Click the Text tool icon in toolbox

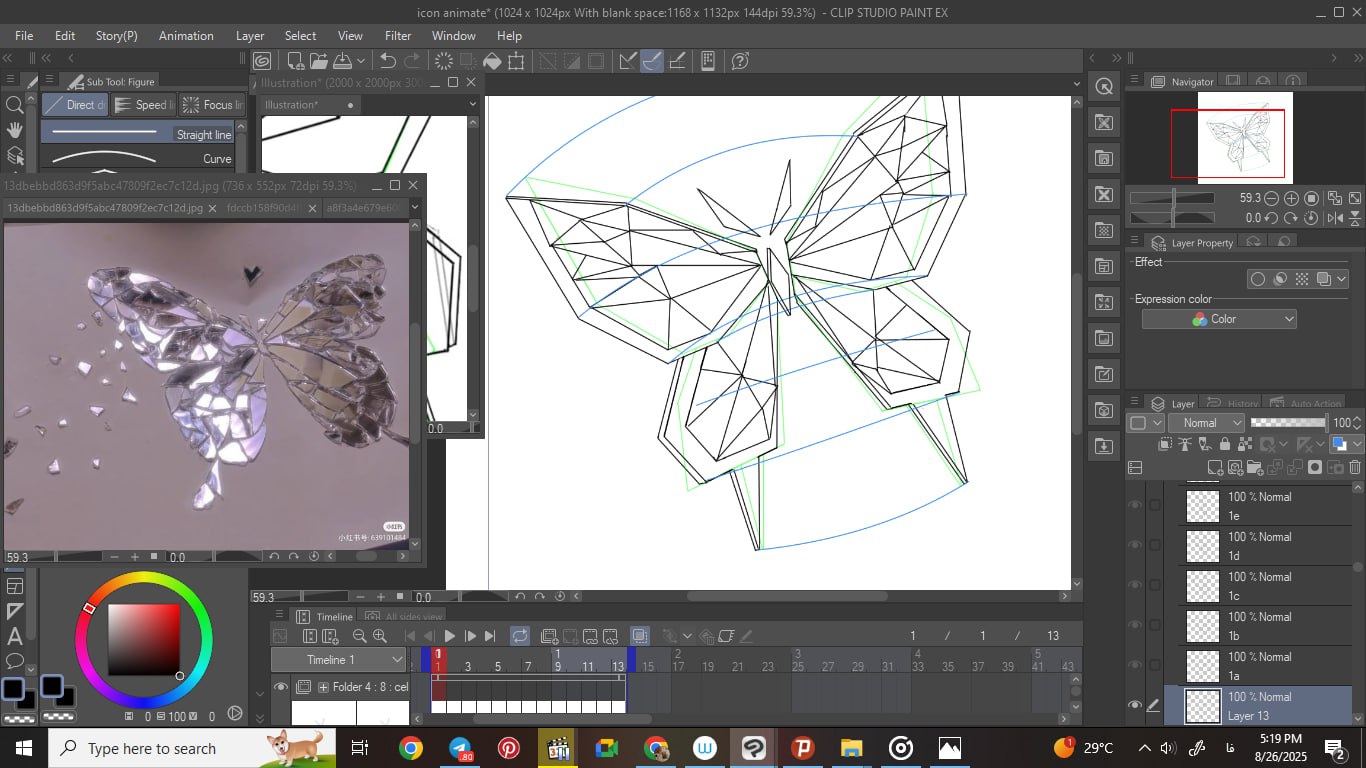click(15, 636)
